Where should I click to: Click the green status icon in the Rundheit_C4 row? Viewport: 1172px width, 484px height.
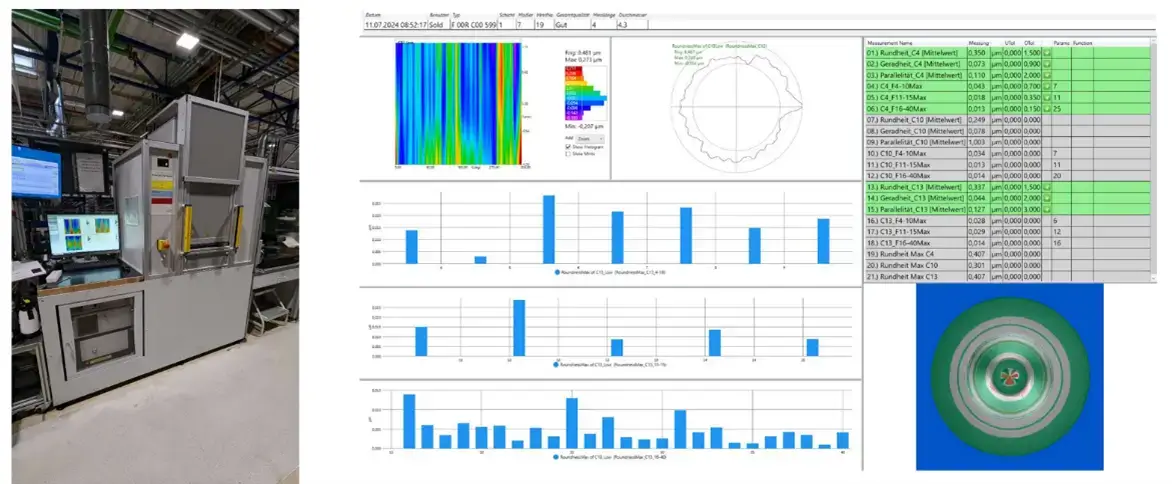tap(1047, 53)
